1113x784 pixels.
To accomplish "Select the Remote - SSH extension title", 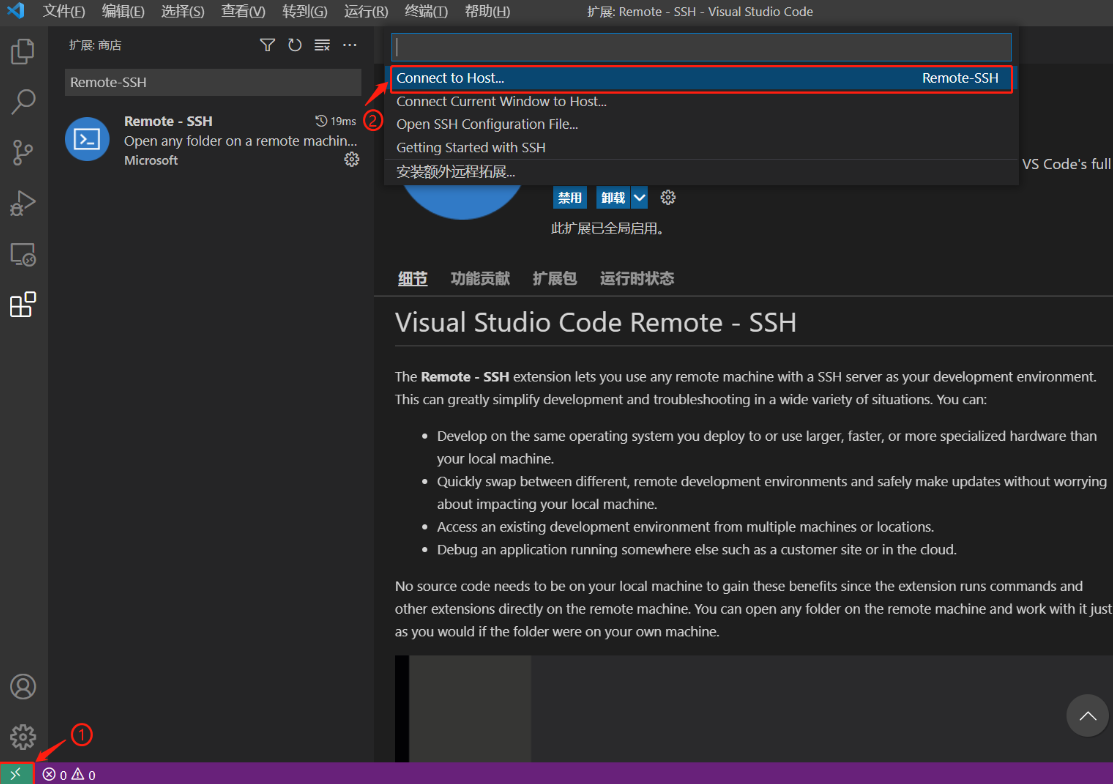I will (168, 121).
